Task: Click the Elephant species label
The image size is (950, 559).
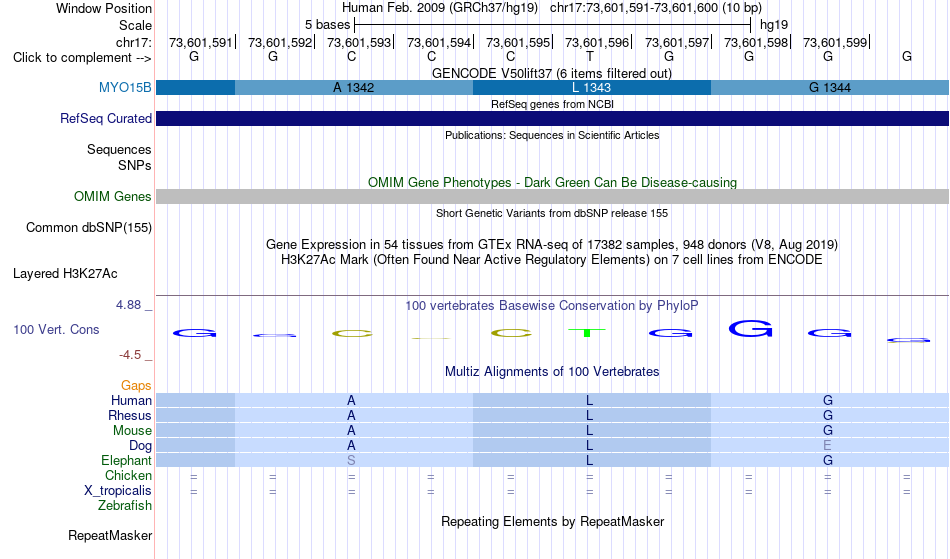Action: [126, 460]
